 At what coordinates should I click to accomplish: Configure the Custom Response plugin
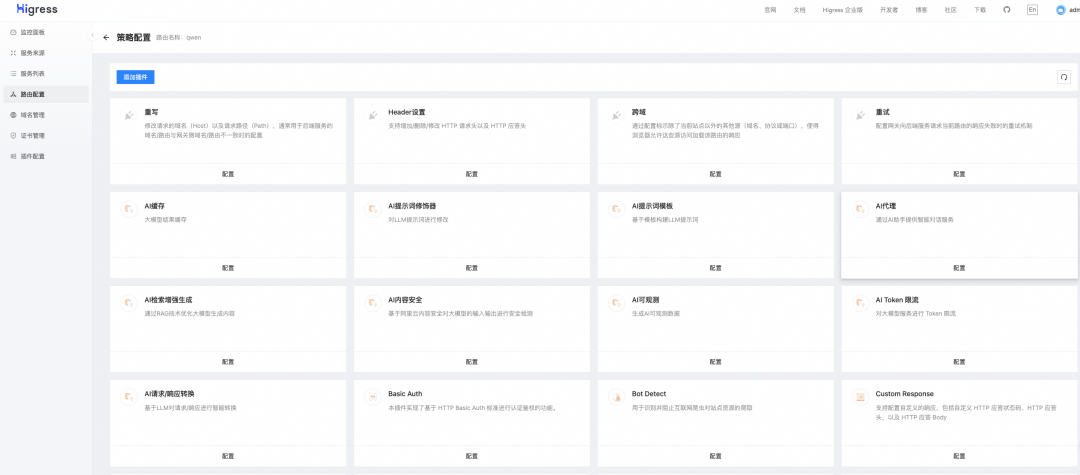(x=959, y=456)
